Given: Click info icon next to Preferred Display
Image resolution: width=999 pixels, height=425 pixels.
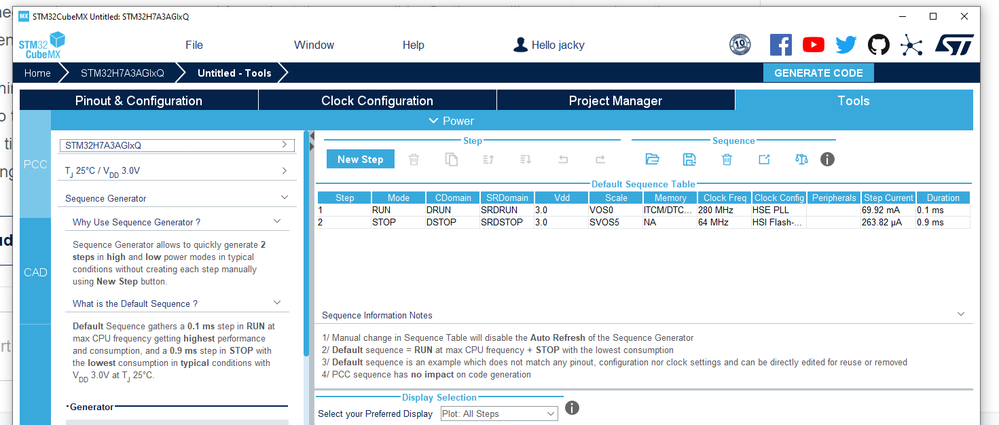Looking at the screenshot, I should [572, 407].
